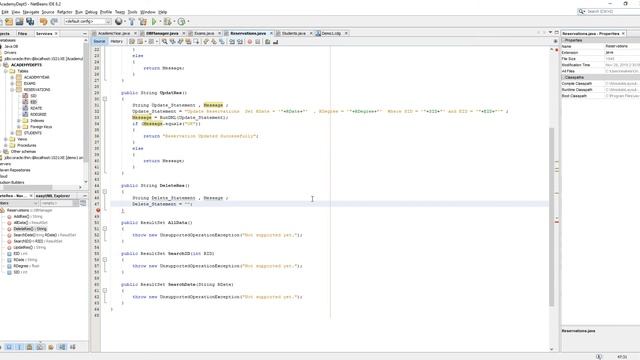This screenshot has height=360, width=640.
Task: Click the red error marker at line 48
Action: point(98,210)
